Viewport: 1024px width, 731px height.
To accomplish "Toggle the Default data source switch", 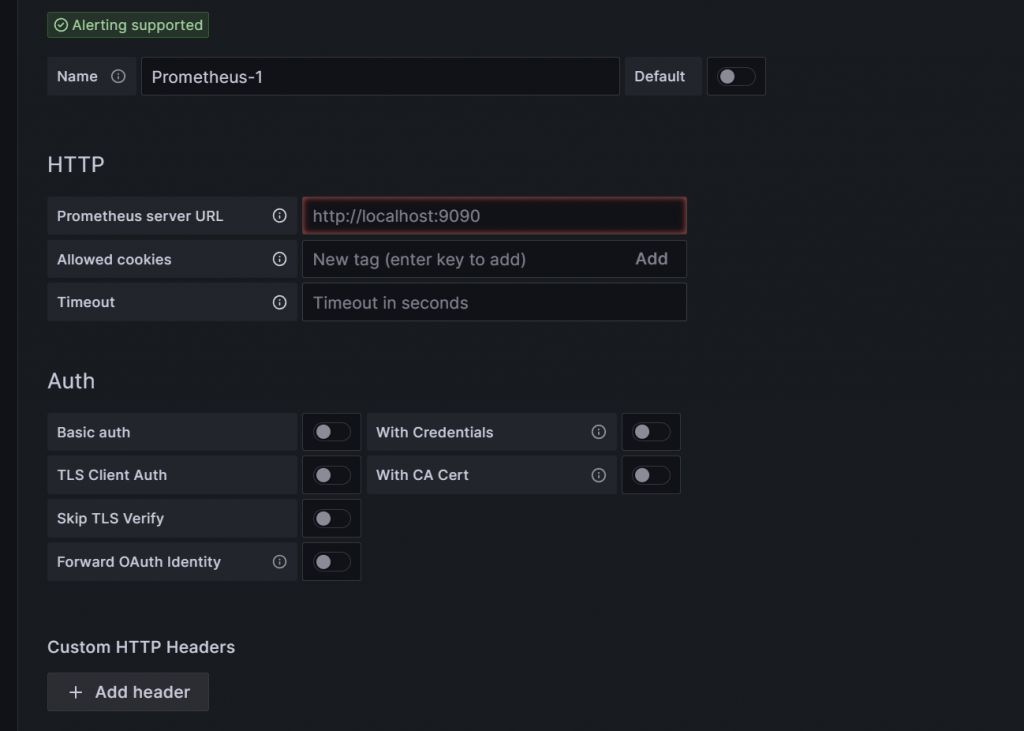I will coord(736,76).
